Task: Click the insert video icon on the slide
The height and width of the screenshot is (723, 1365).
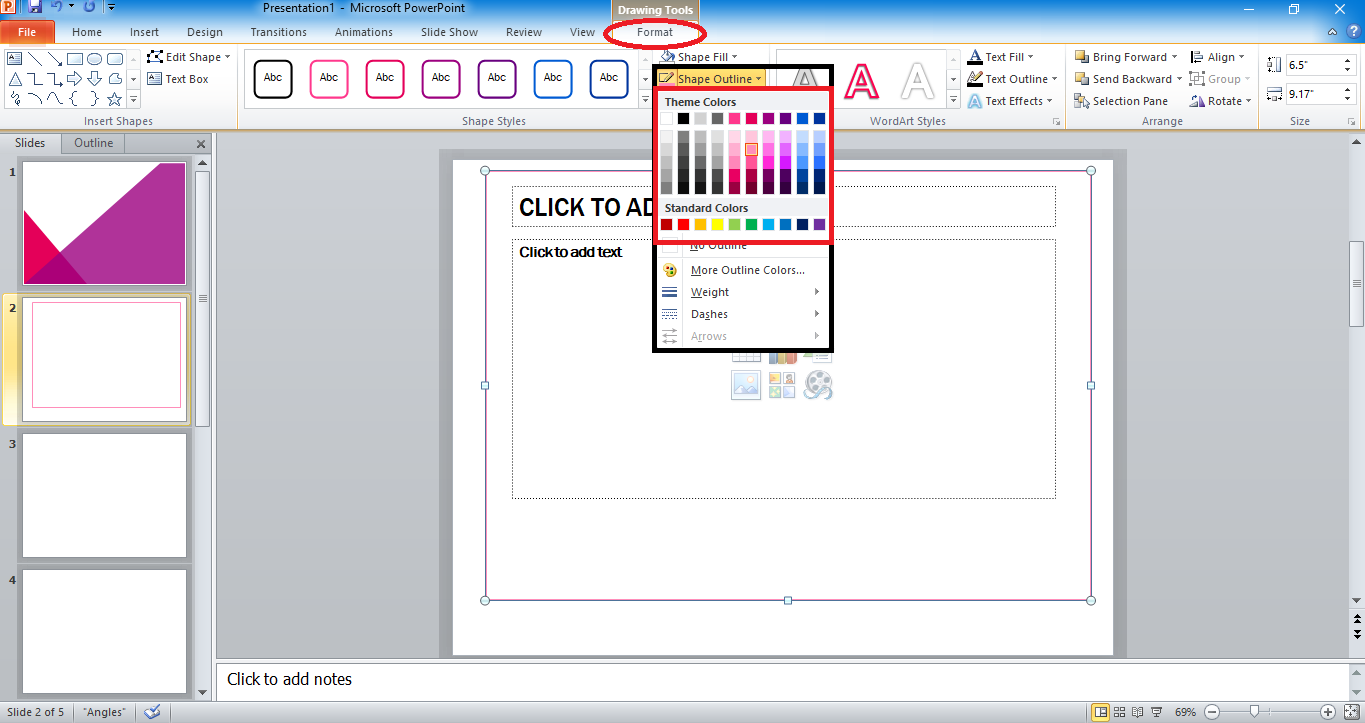Action: [x=818, y=384]
